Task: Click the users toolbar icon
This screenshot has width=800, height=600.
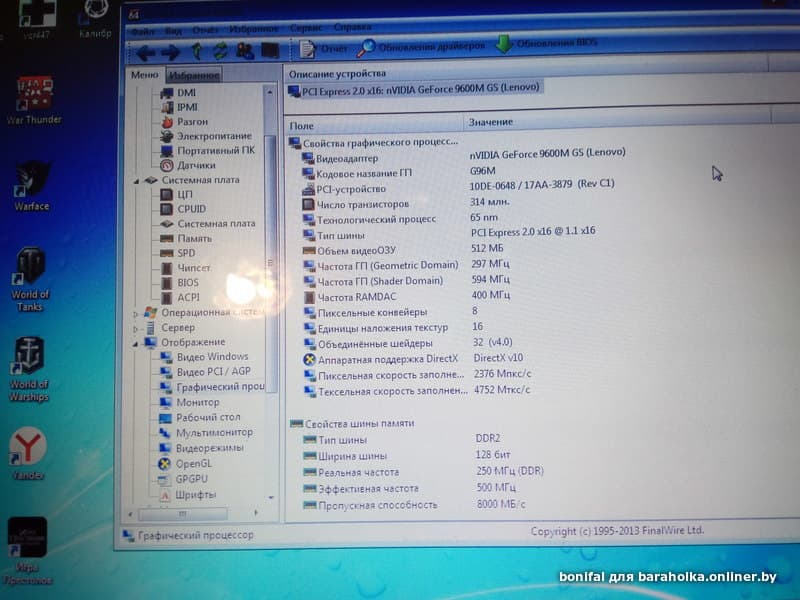Action: click(245, 51)
